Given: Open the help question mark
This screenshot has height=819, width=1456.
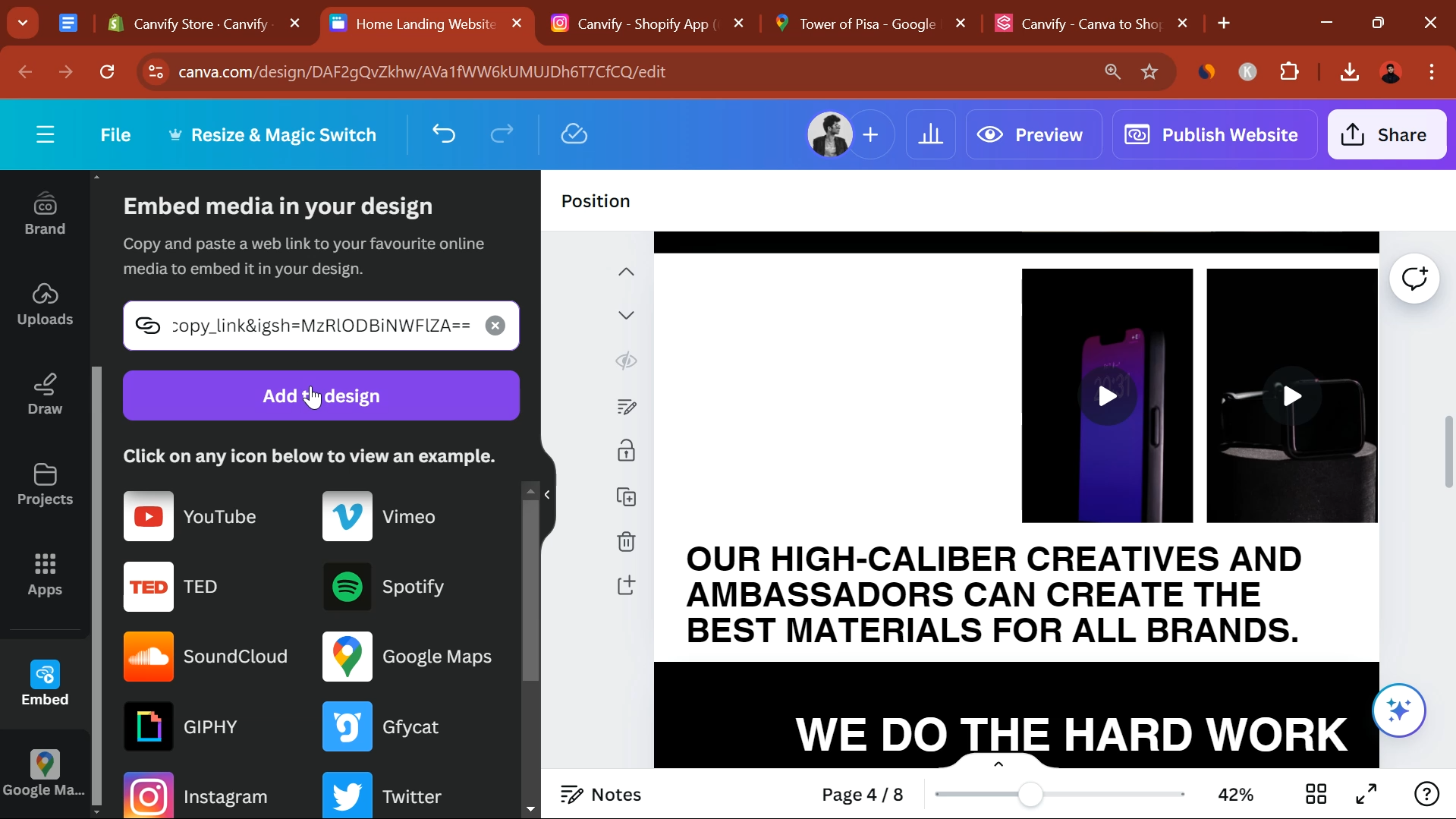Looking at the screenshot, I should tap(1426, 795).
